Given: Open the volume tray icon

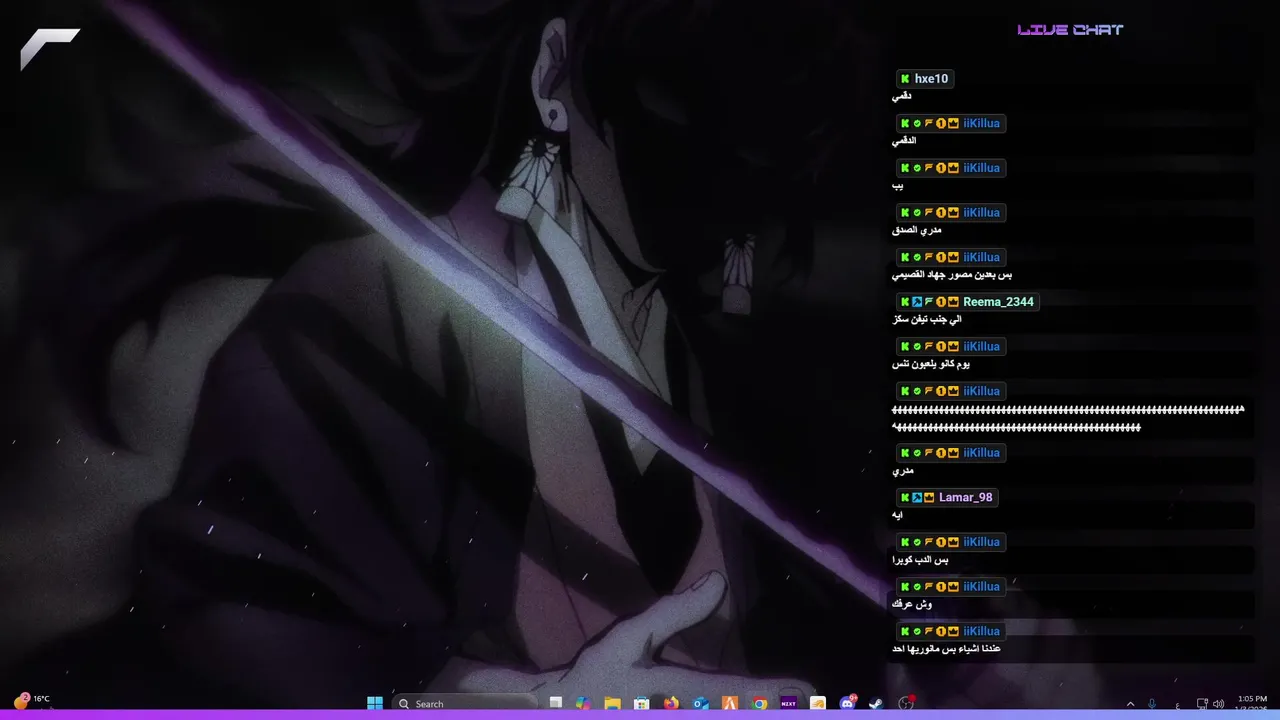Looking at the screenshot, I should (1219, 704).
